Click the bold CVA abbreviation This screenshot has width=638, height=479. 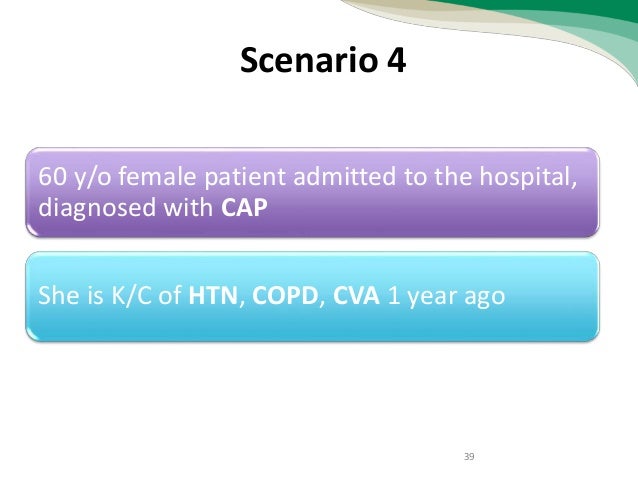(356, 295)
